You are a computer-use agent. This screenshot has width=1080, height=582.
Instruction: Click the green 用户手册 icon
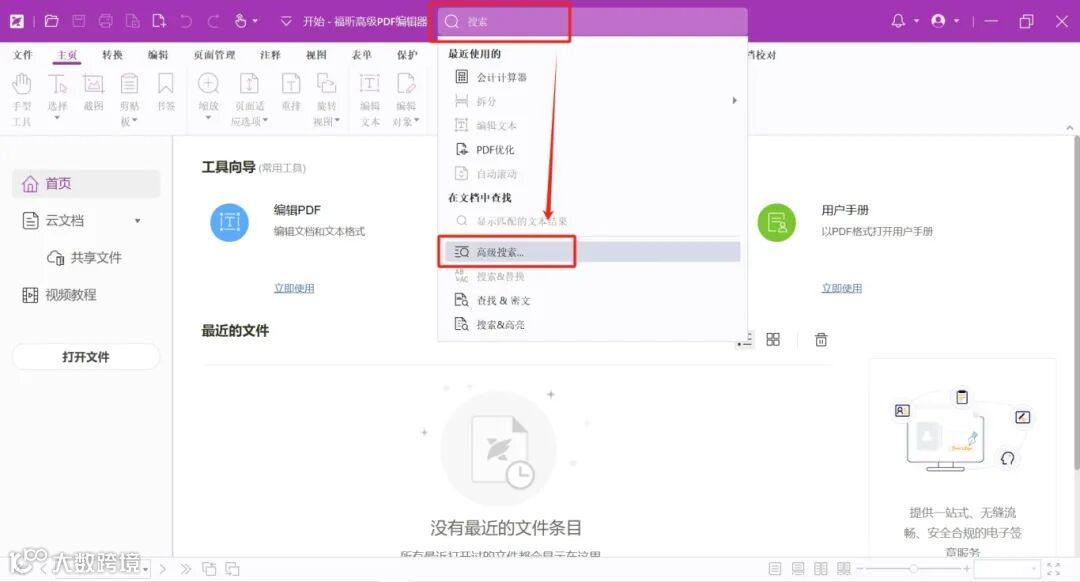777,222
